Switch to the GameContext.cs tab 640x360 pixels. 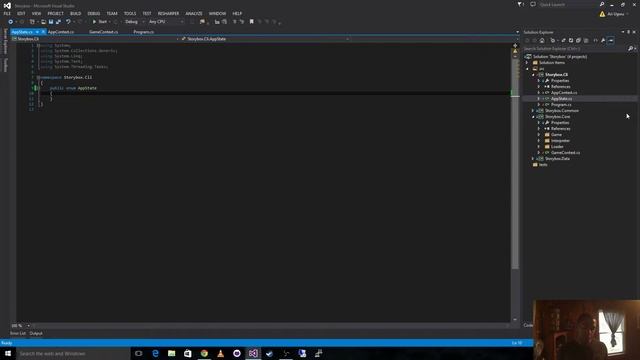(103, 32)
